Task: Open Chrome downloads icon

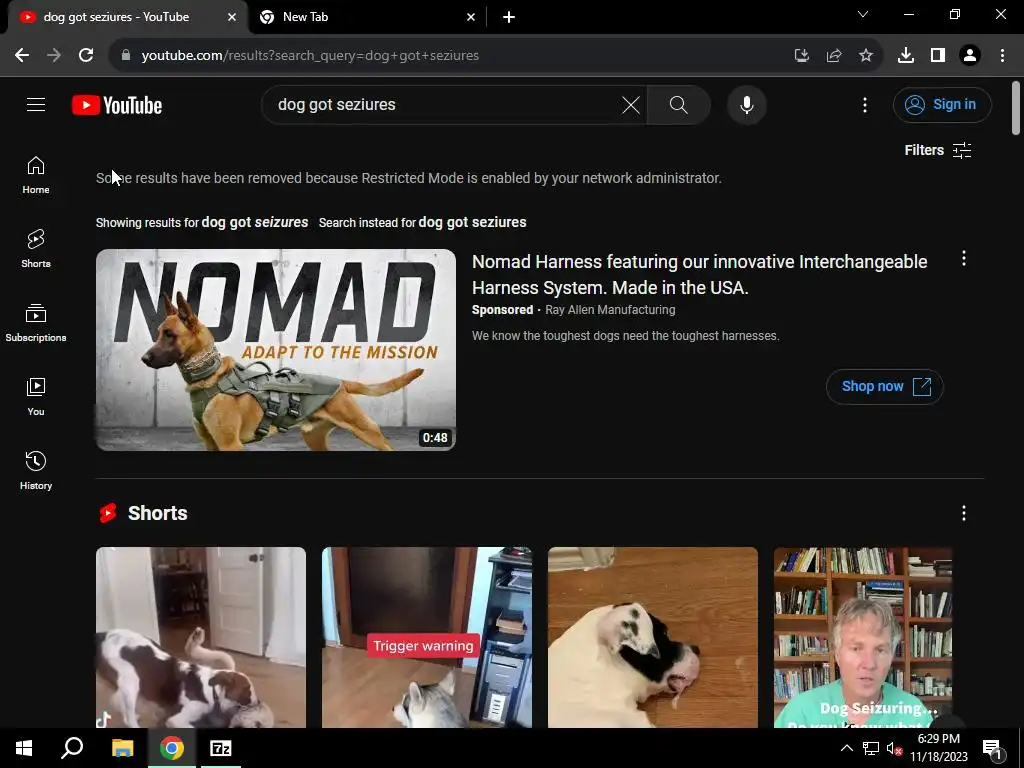Action: tap(905, 56)
